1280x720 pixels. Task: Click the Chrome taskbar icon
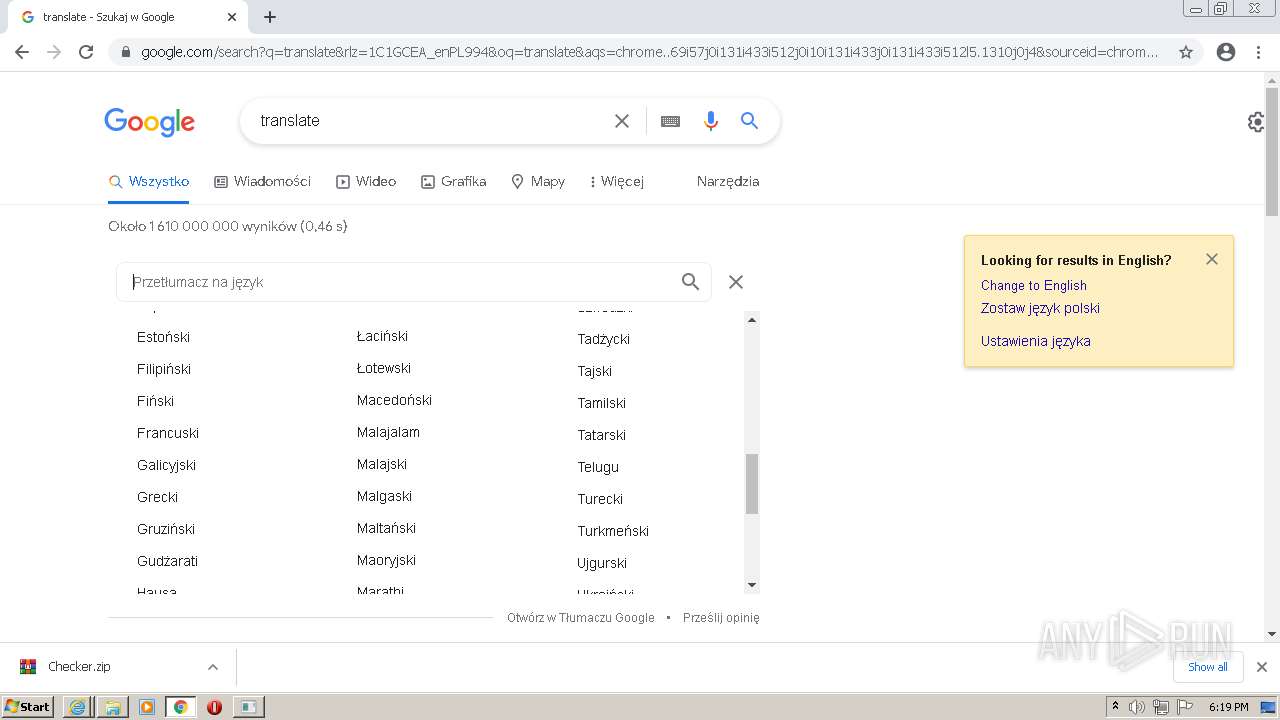(181, 707)
